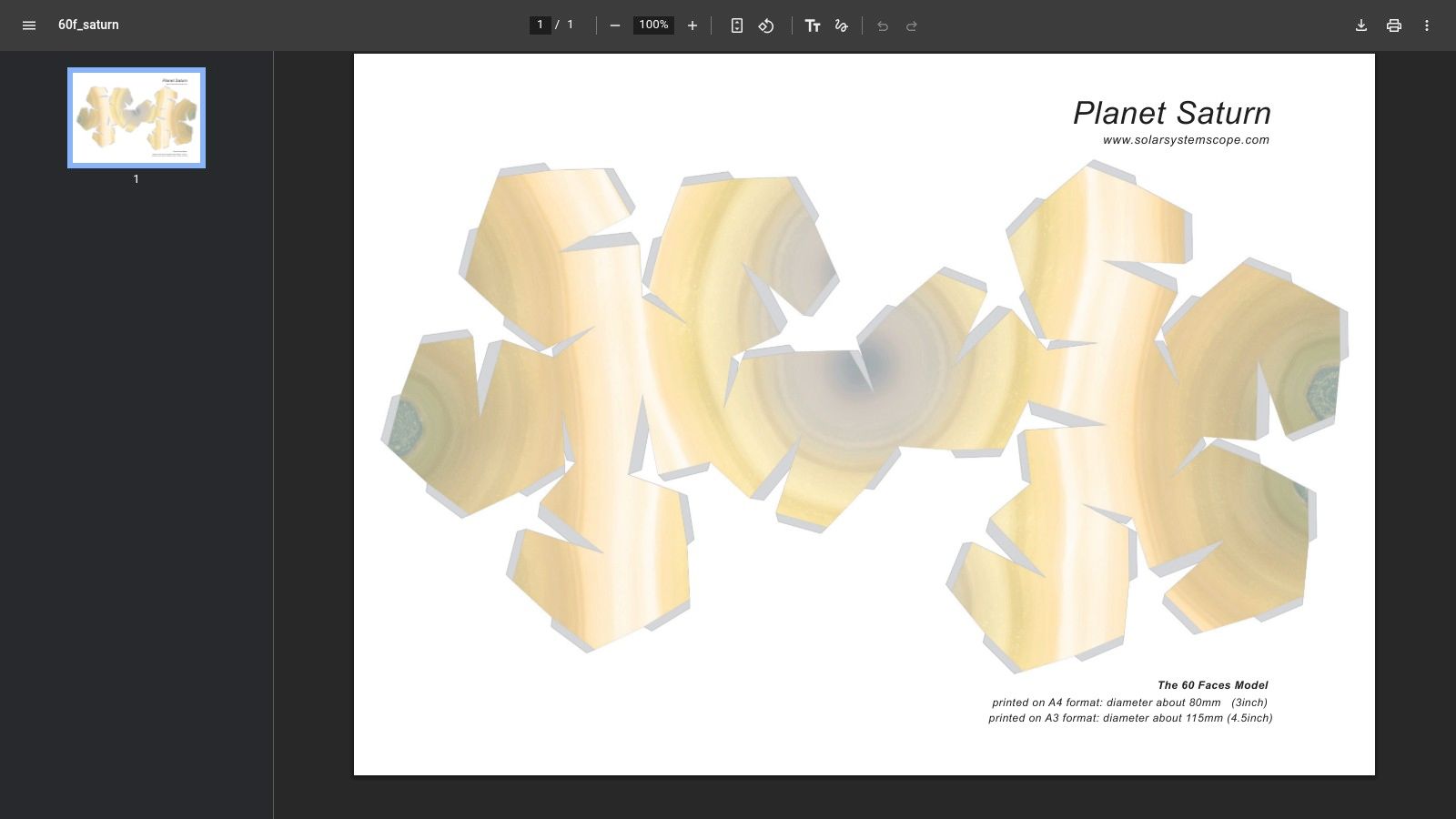Viewport: 1456px width, 819px height.
Task: Print the document
Action: [1394, 25]
